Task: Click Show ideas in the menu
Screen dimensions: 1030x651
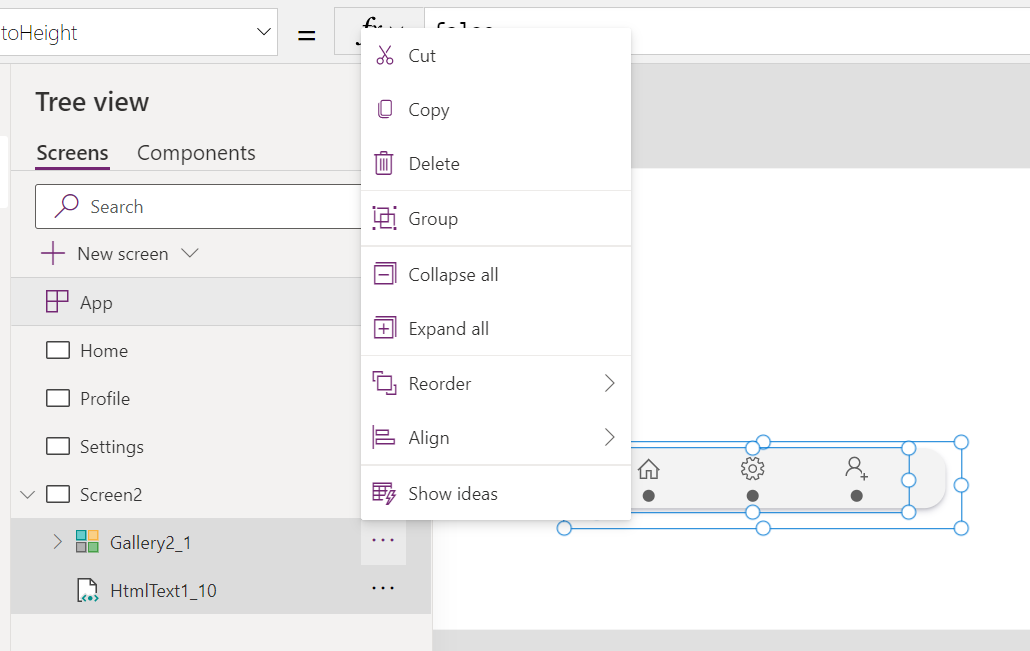Action: pyautogui.click(x=452, y=493)
